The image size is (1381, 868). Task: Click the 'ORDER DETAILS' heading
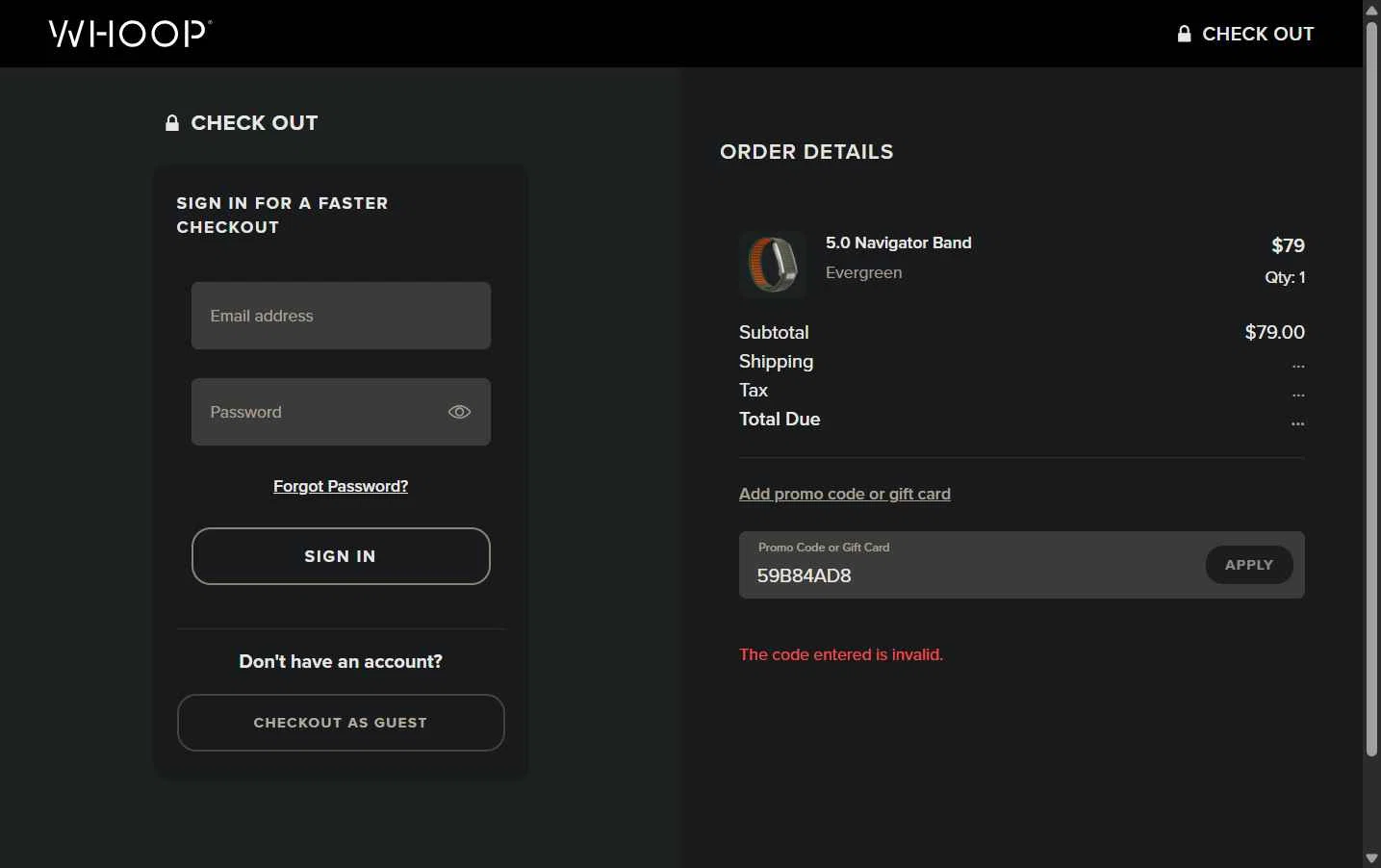tap(806, 152)
